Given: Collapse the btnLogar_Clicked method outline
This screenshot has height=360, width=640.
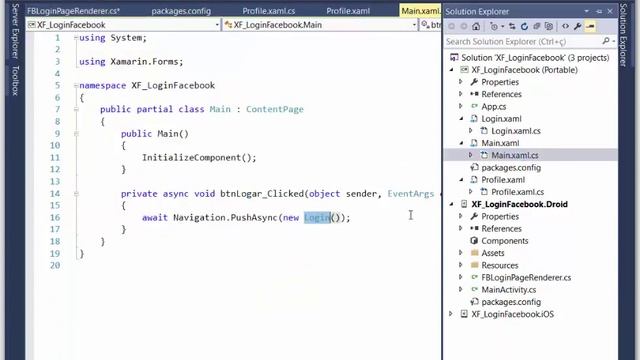Looking at the screenshot, I should [x=76, y=193].
